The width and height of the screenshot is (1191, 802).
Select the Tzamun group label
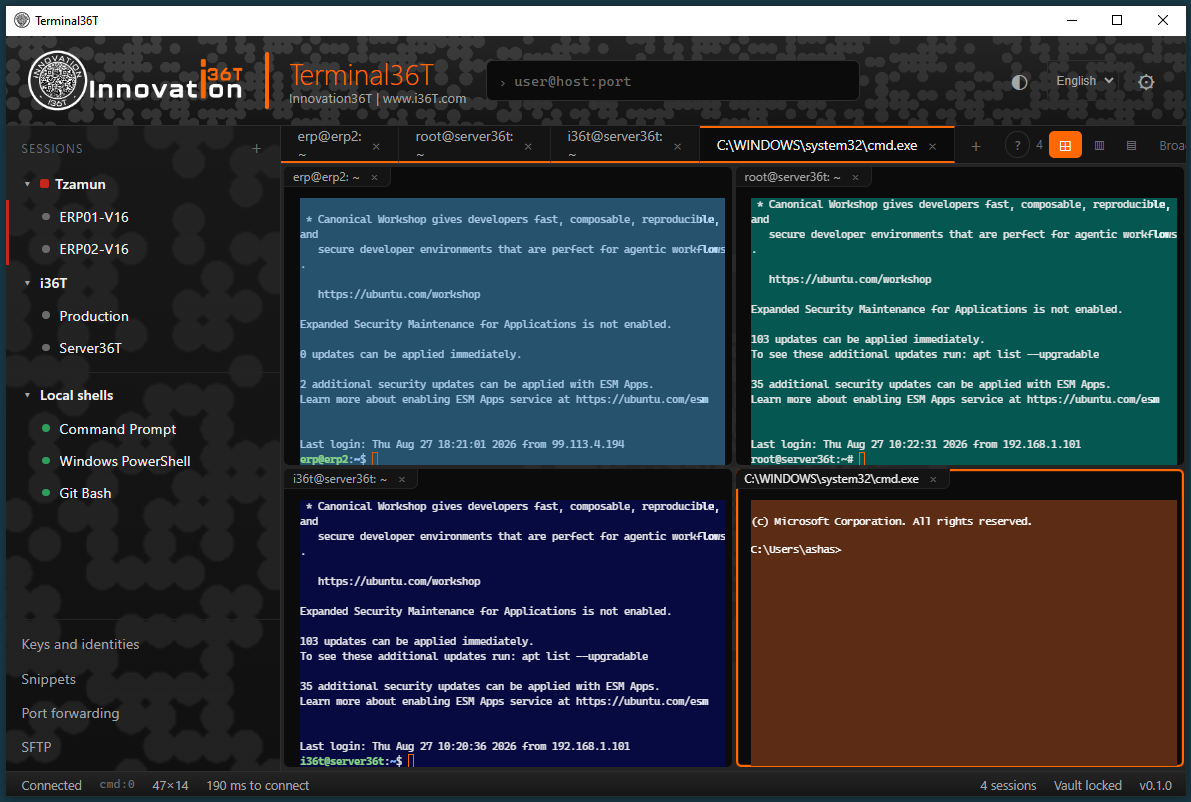(x=80, y=185)
